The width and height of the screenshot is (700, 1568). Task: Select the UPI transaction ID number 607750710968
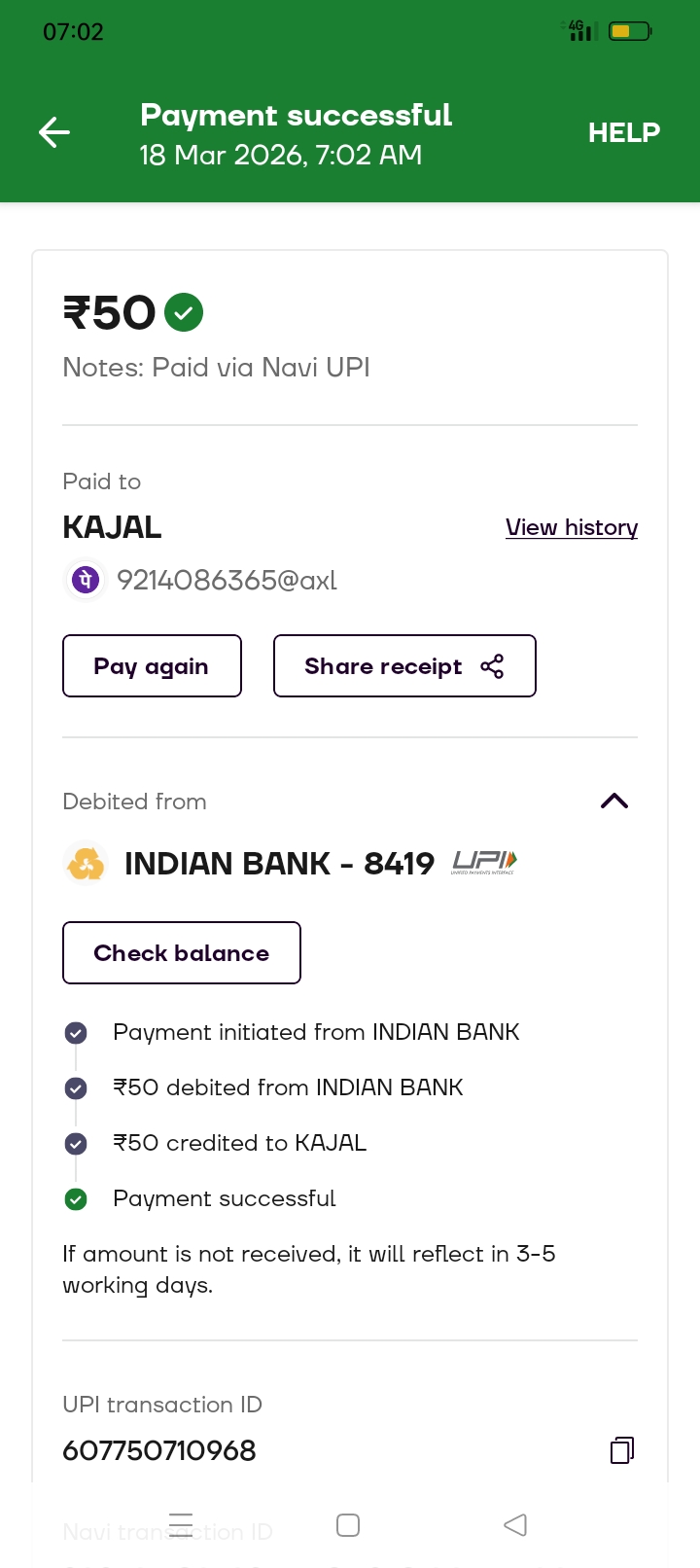pos(159,1450)
